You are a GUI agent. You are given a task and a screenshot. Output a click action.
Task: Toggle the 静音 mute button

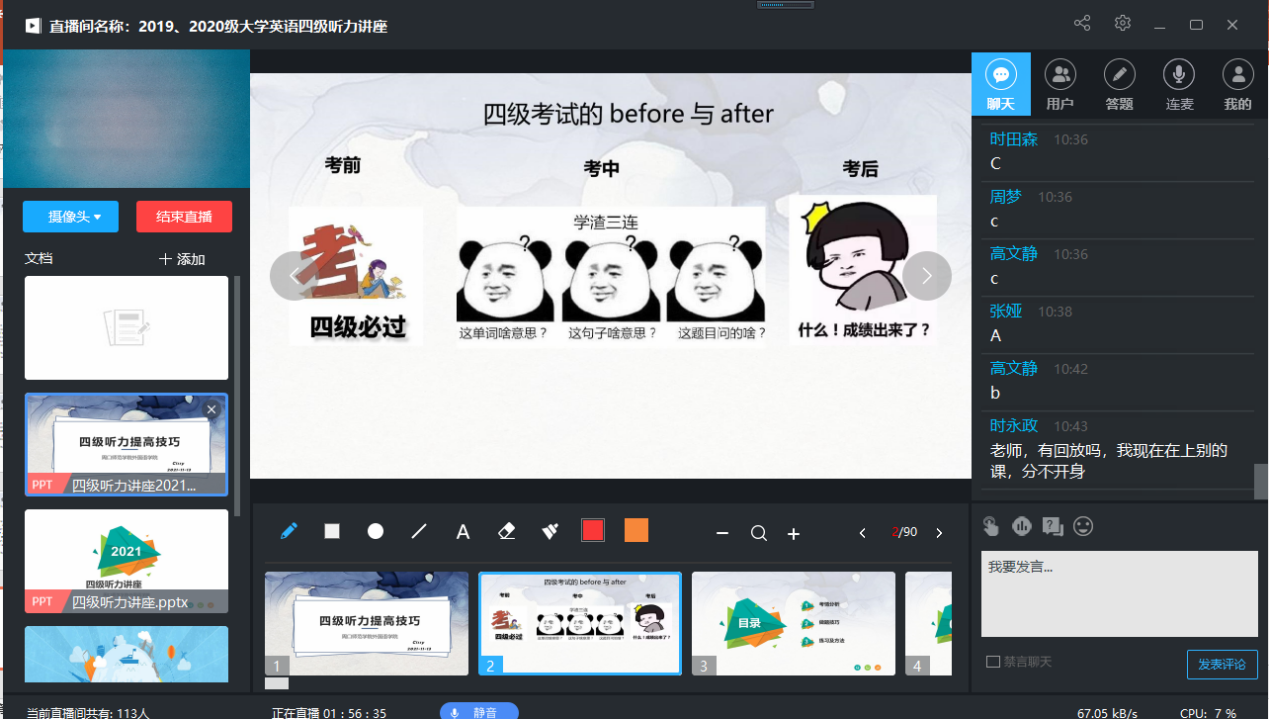479,712
